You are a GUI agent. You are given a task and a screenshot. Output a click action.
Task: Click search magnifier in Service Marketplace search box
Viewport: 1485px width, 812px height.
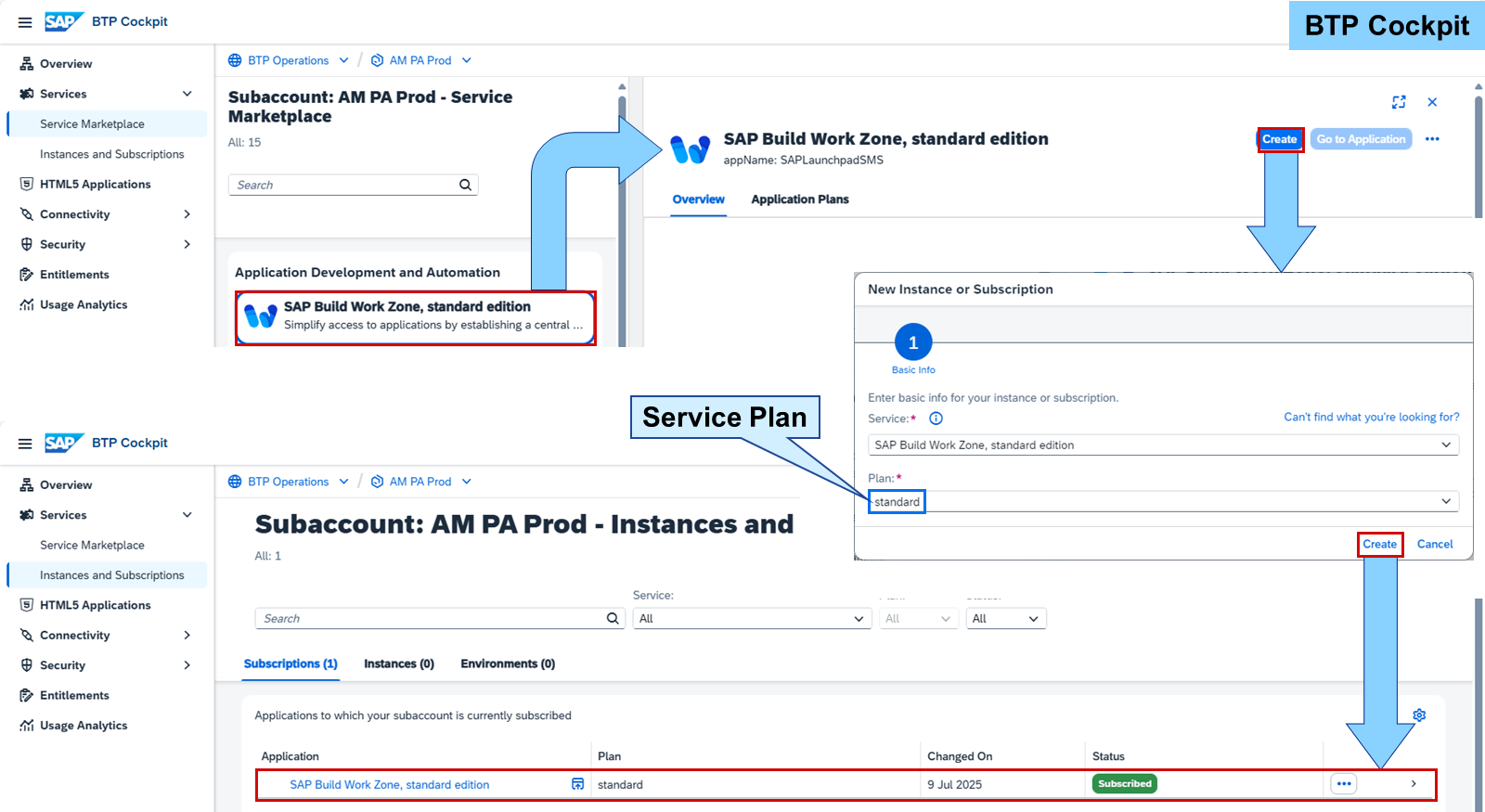(465, 185)
